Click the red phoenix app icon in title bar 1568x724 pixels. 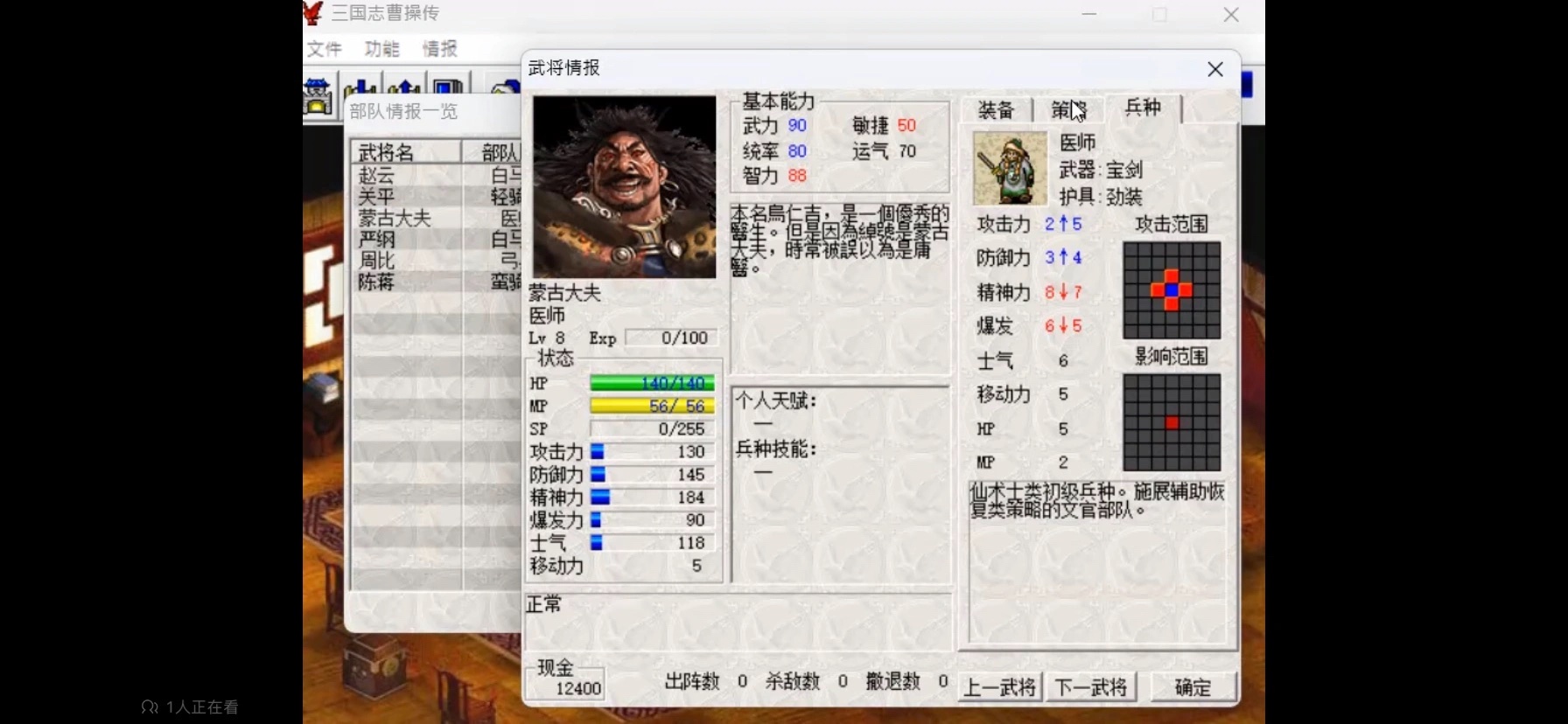click(x=312, y=13)
